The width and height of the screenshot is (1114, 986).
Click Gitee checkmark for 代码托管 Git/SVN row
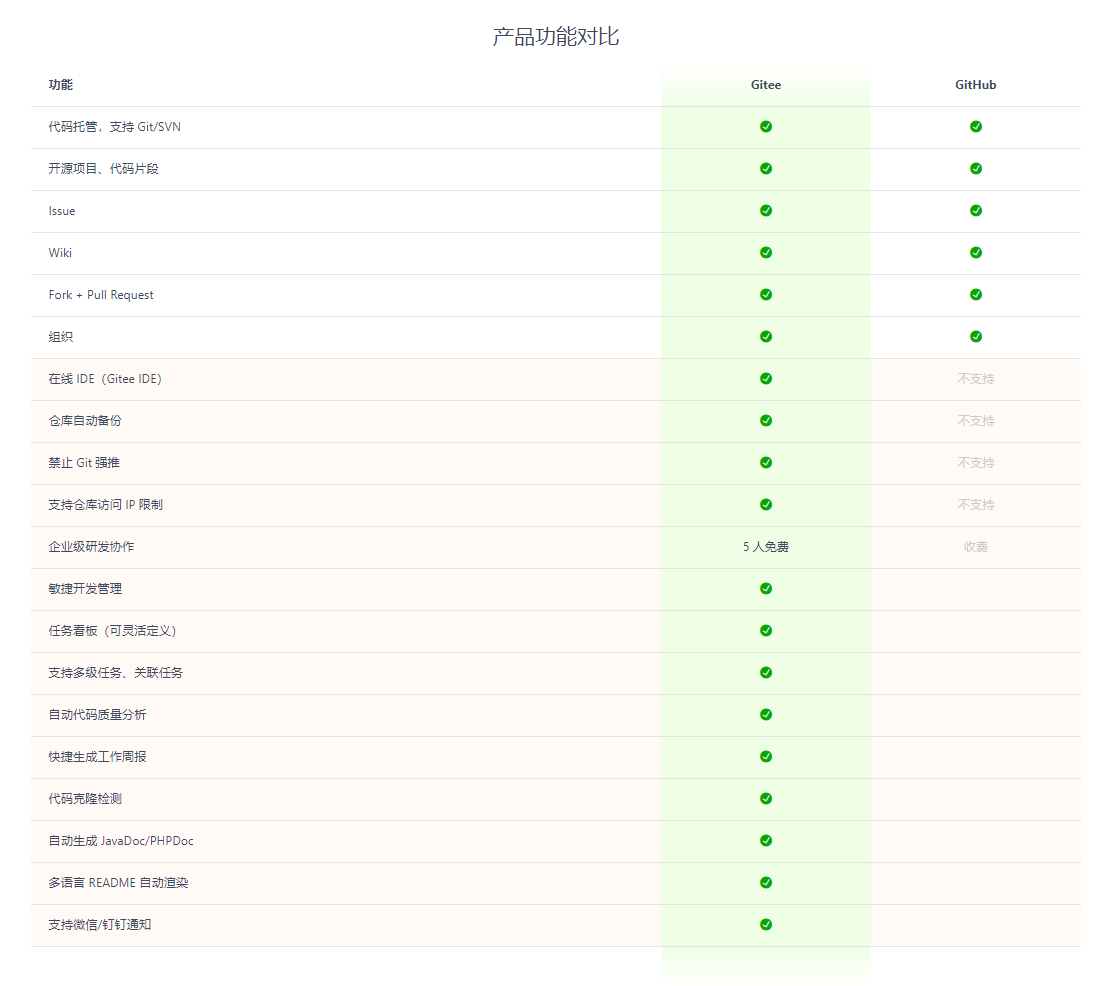click(766, 126)
